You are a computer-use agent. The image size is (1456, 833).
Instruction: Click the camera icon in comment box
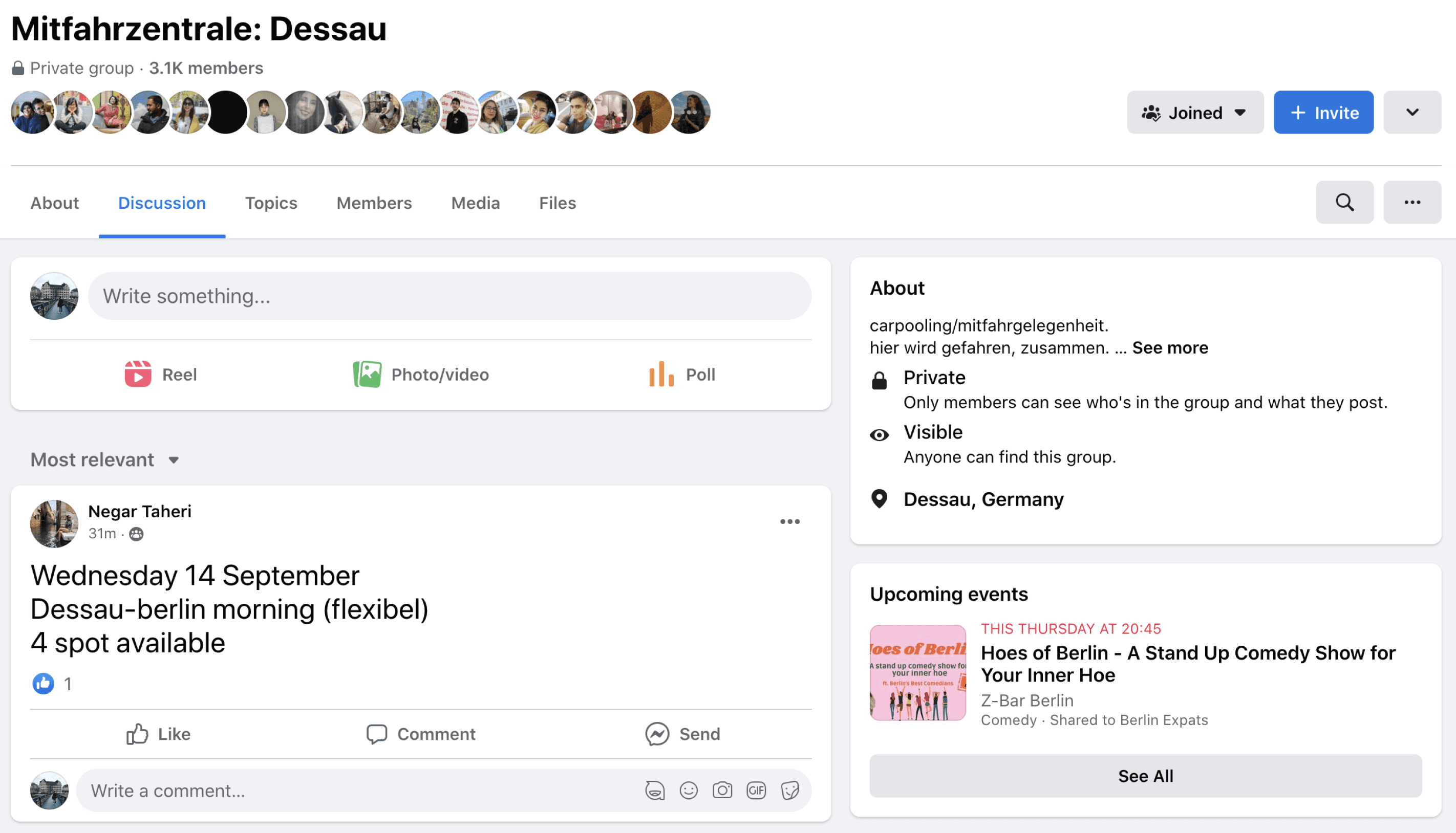pyautogui.click(x=722, y=790)
